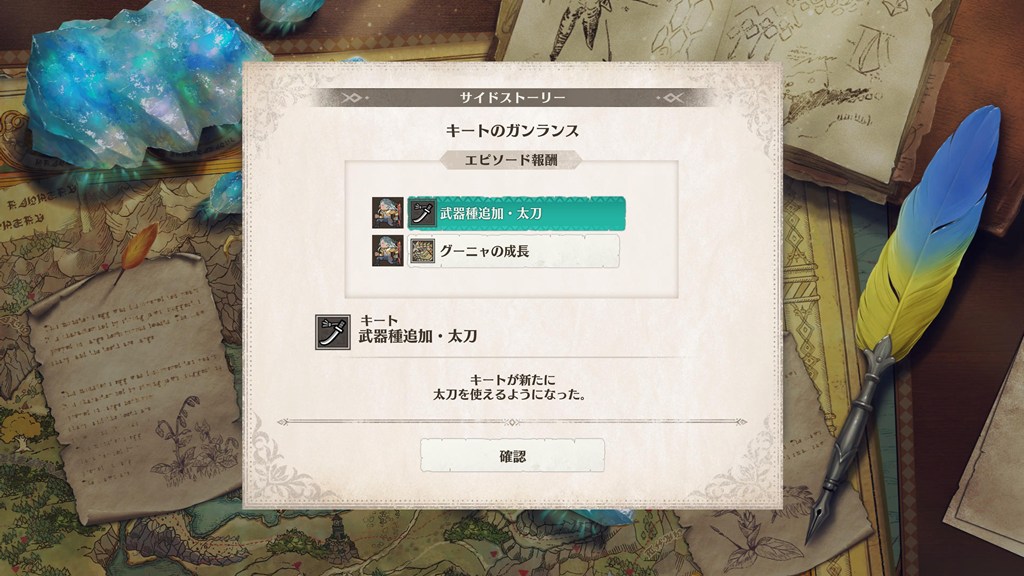
Task: Select the グーニャの成長 reward row
Action: pyautogui.click(x=513, y=251)
